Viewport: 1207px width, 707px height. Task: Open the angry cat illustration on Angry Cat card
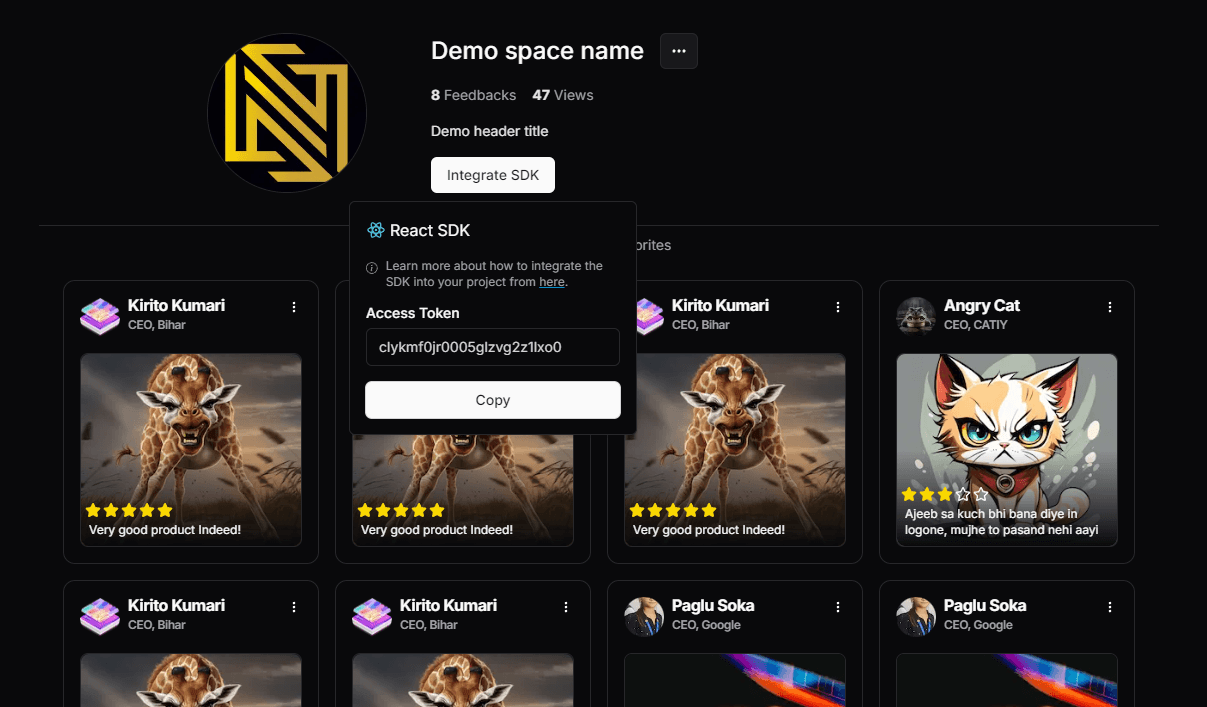(x=1007, y=450)
